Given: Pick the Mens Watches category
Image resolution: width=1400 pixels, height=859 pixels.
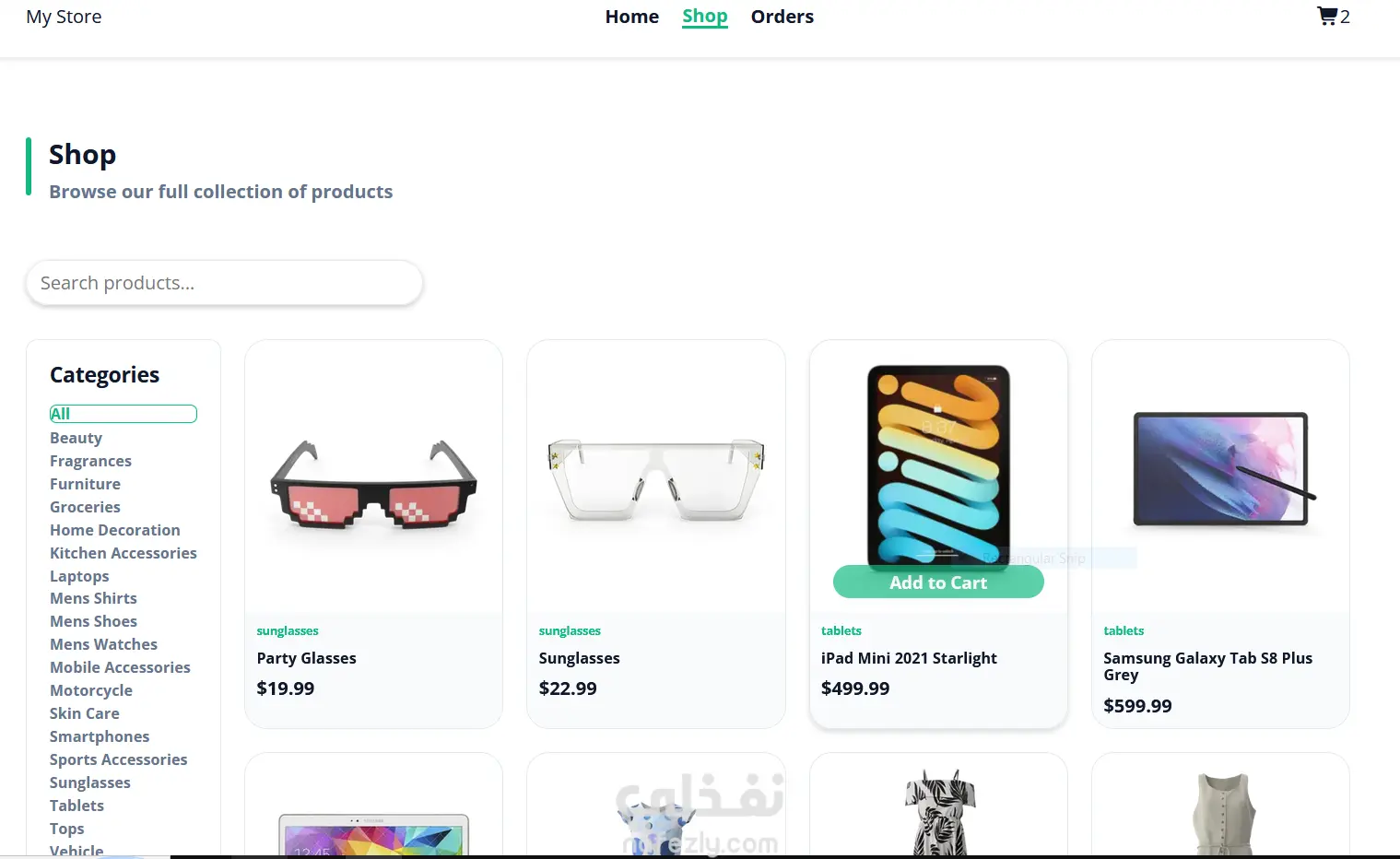Looking at the screenshot, I should click(103, 644).
